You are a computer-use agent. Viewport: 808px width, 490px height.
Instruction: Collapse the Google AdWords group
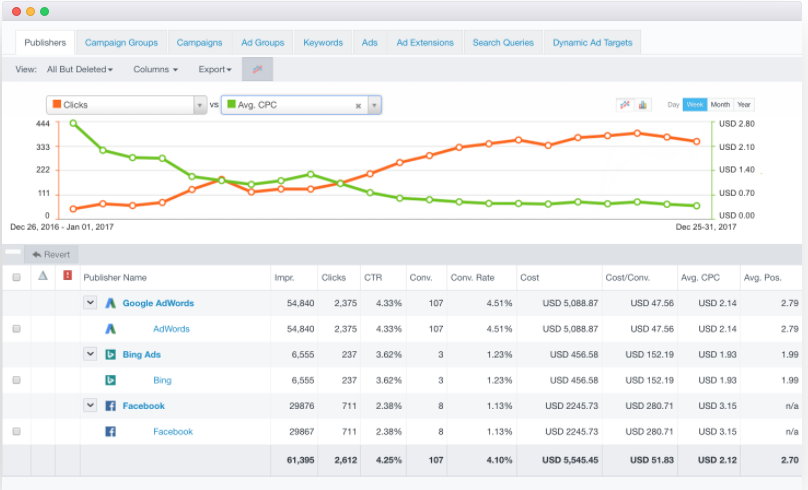click(90, 302)
